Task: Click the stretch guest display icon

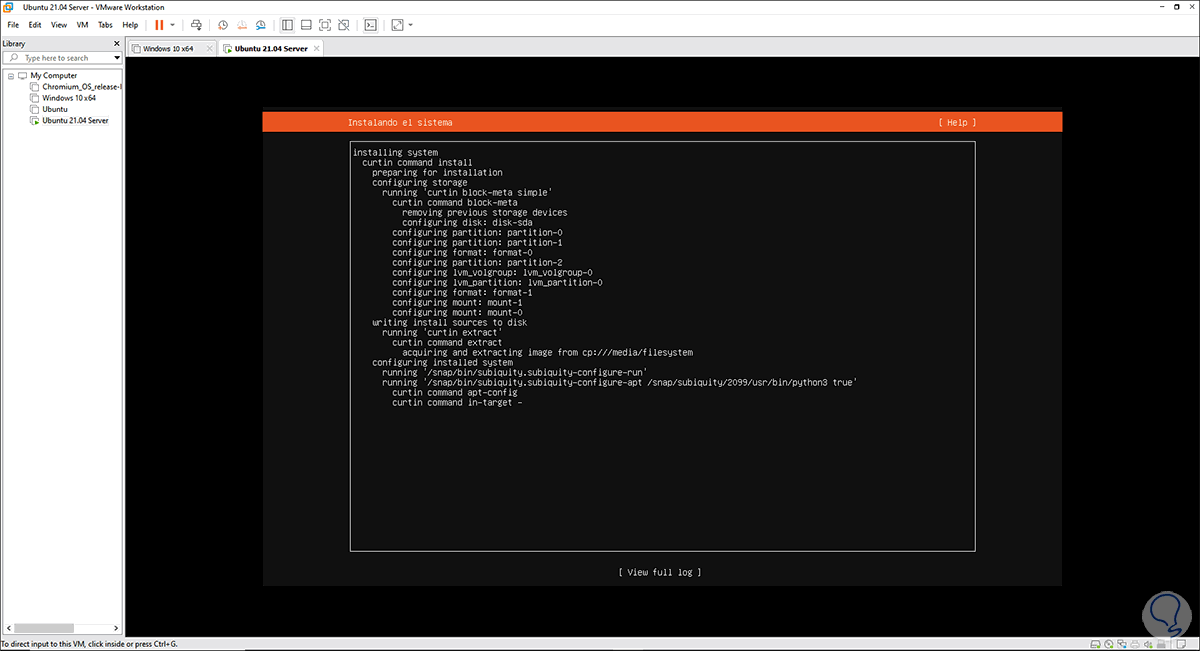Action: coord(397,24)
